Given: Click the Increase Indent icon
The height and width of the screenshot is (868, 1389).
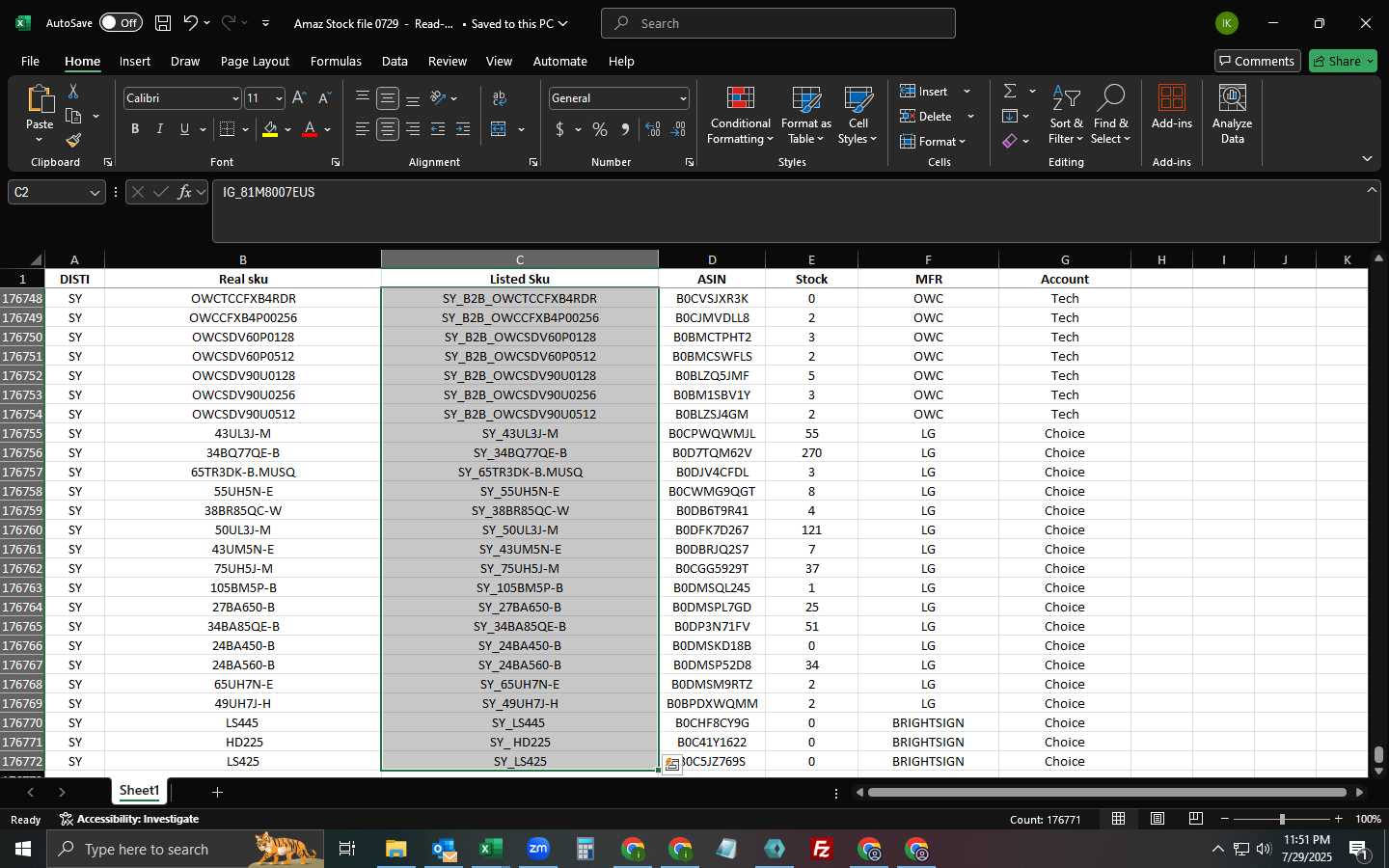Looking at the screenshot, I should pos(463,129).
